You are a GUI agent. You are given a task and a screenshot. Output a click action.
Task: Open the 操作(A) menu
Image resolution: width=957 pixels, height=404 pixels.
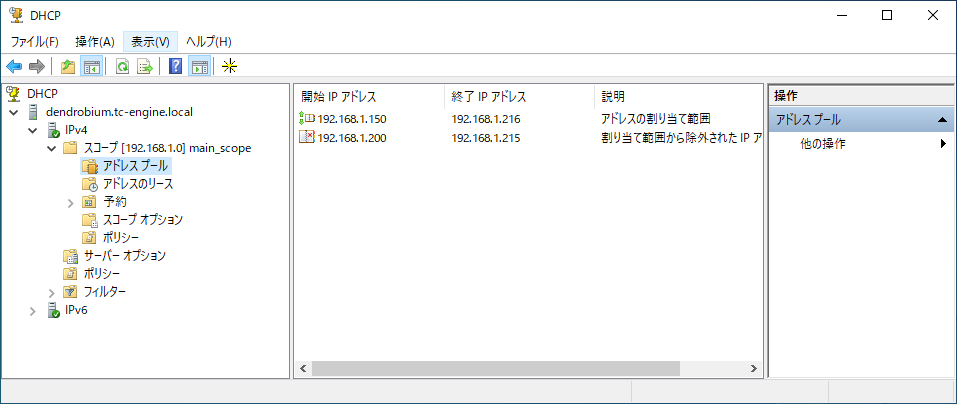click(x=95, y=41)
